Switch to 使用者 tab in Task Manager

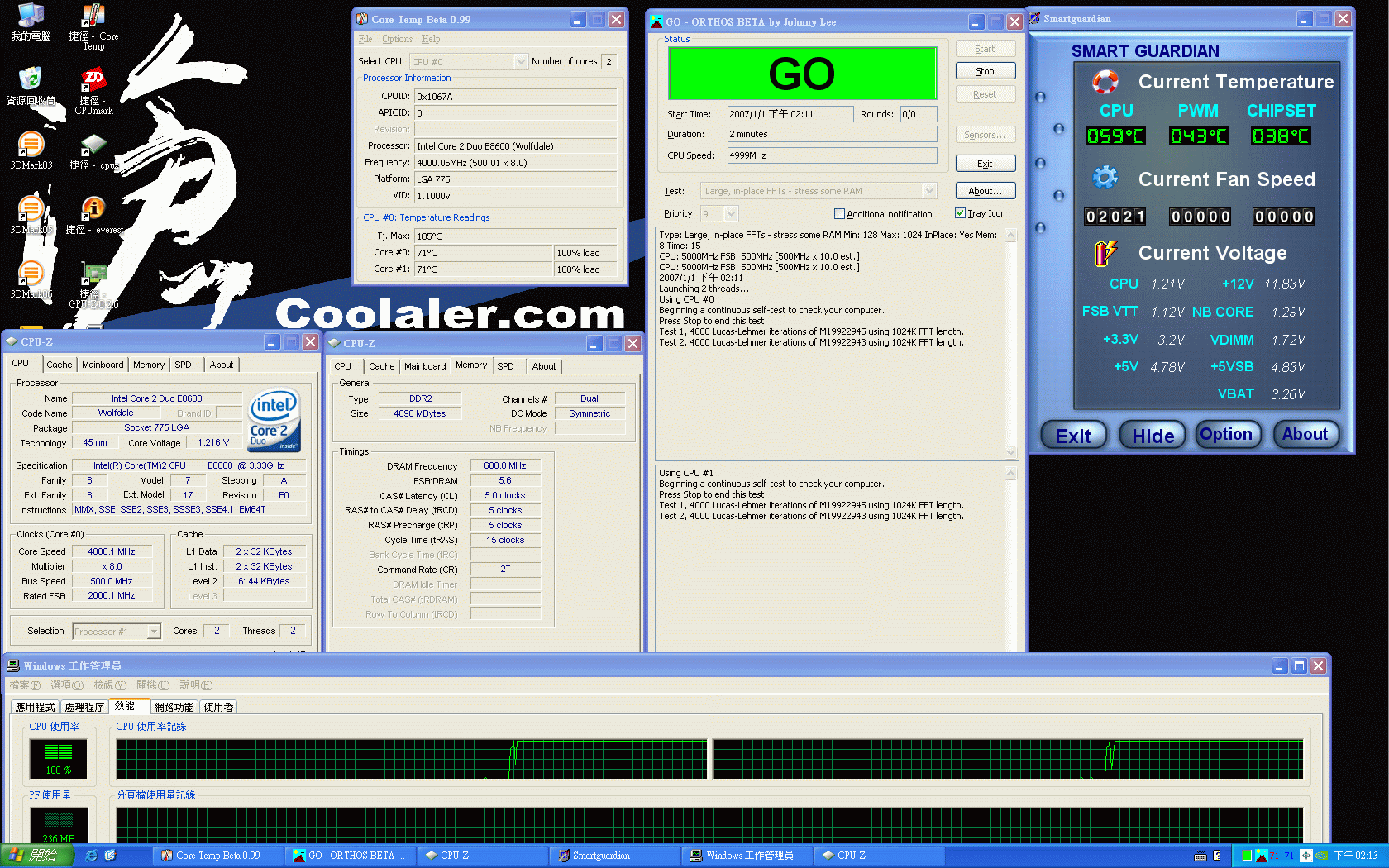(219, 707)
